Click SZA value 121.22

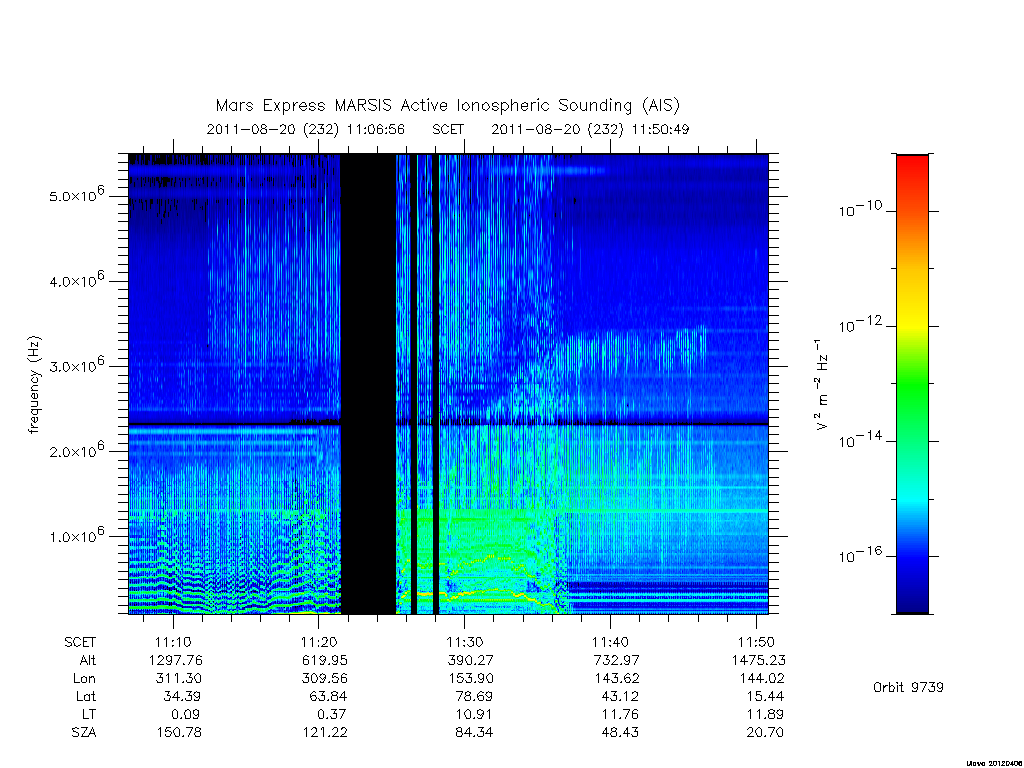point(325,732)
